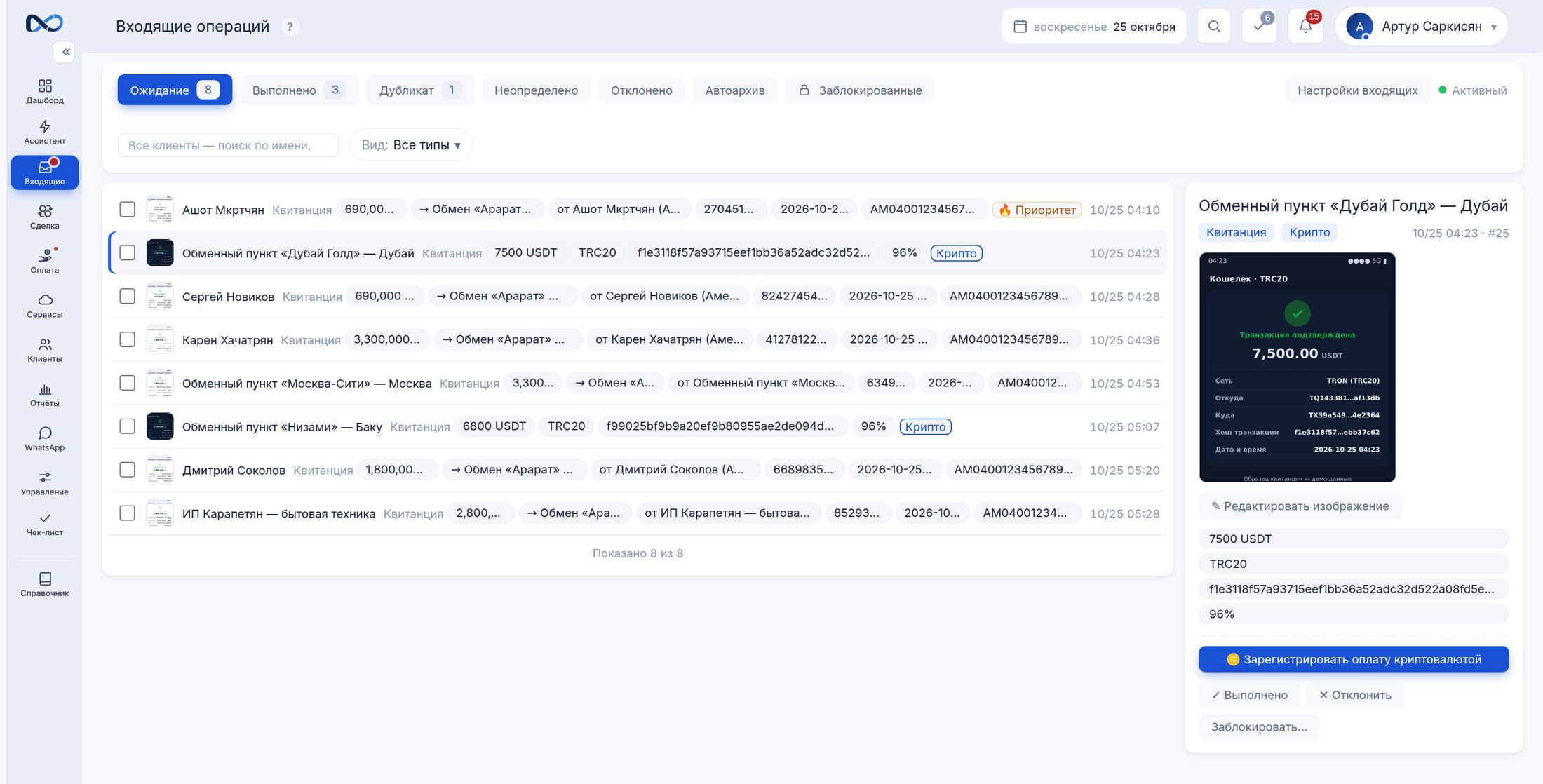The image size is (1543, 784).
Task: Check the Дмитрий Соколов row checkbox
Action: 127,470
